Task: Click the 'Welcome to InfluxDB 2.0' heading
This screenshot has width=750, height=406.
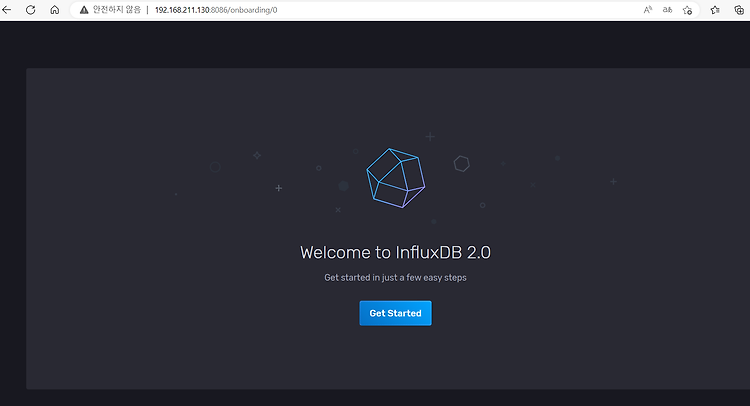Action: point(395,252)
